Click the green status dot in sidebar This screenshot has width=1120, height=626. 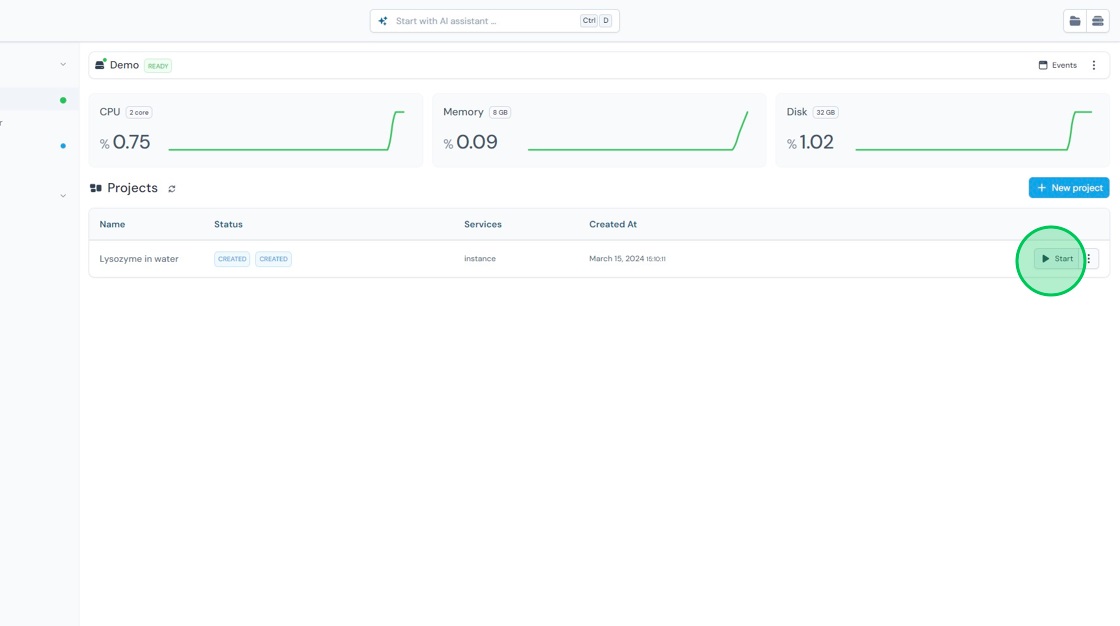[63, 100]
